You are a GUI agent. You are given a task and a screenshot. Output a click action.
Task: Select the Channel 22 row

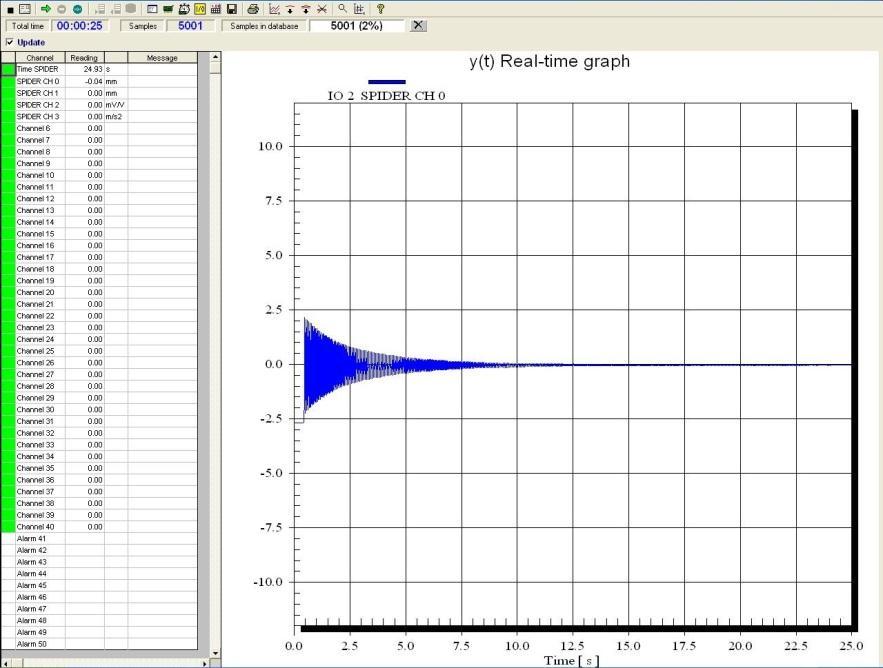pos(99,316)
